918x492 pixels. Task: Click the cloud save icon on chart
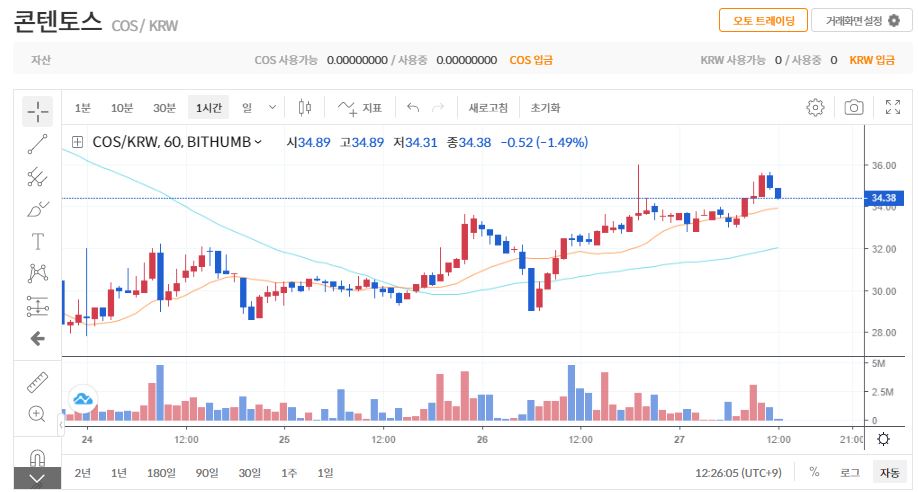pyautogui.click(x=83, y=399)
